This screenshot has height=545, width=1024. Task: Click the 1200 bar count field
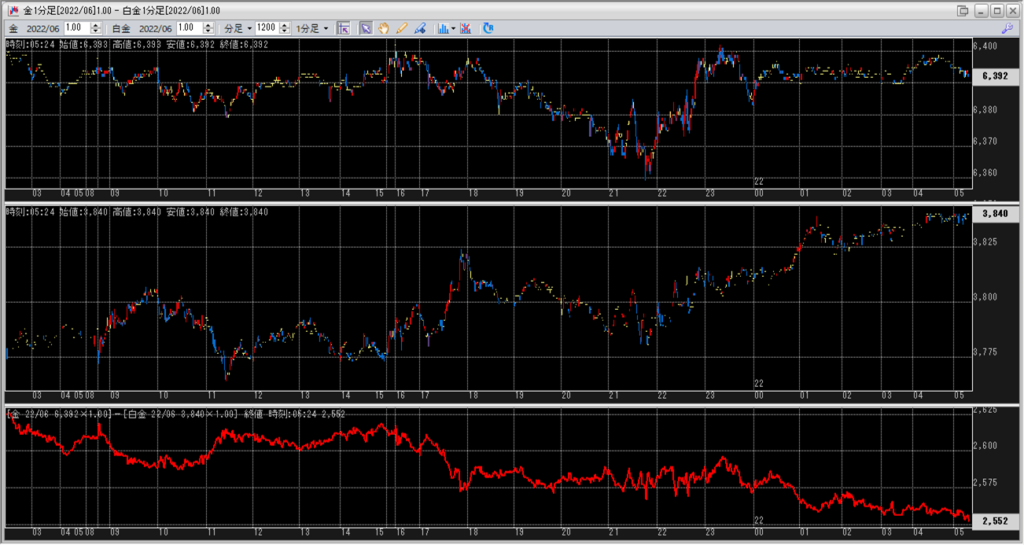pyautogui.click(x=267, y=29)
